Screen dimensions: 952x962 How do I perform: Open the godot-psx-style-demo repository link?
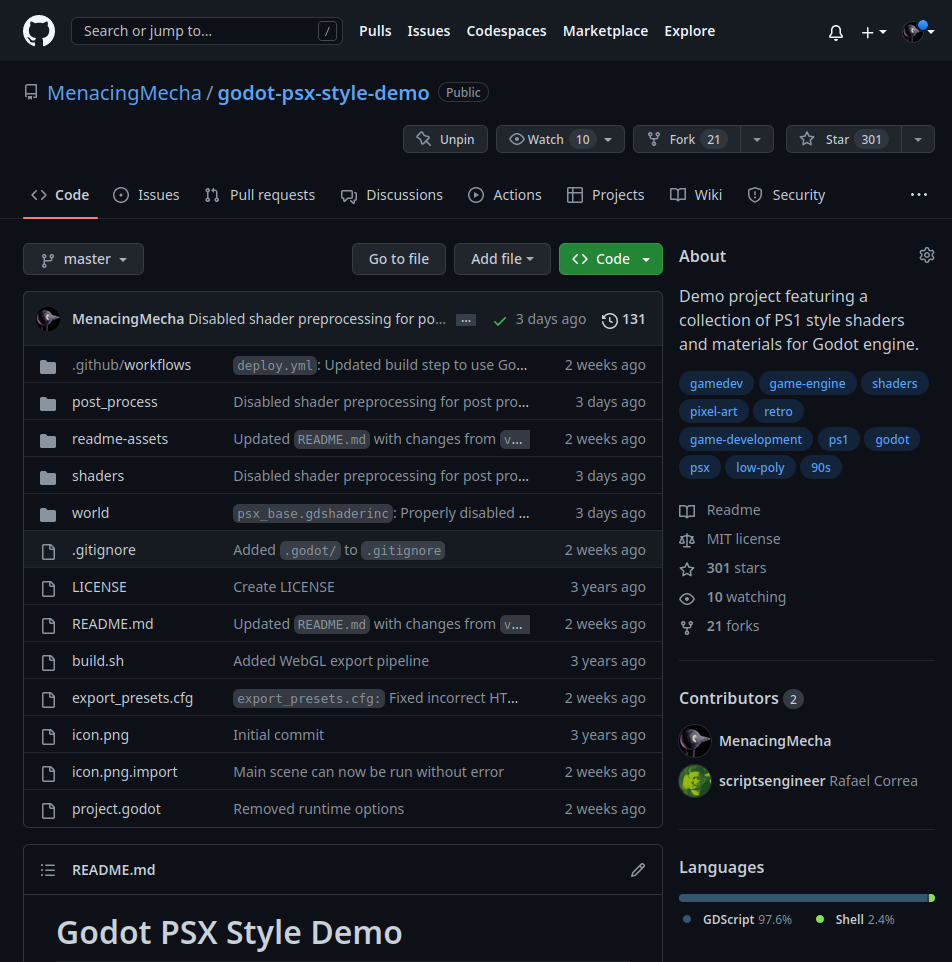pyautogui.click(x=323, y=93)
